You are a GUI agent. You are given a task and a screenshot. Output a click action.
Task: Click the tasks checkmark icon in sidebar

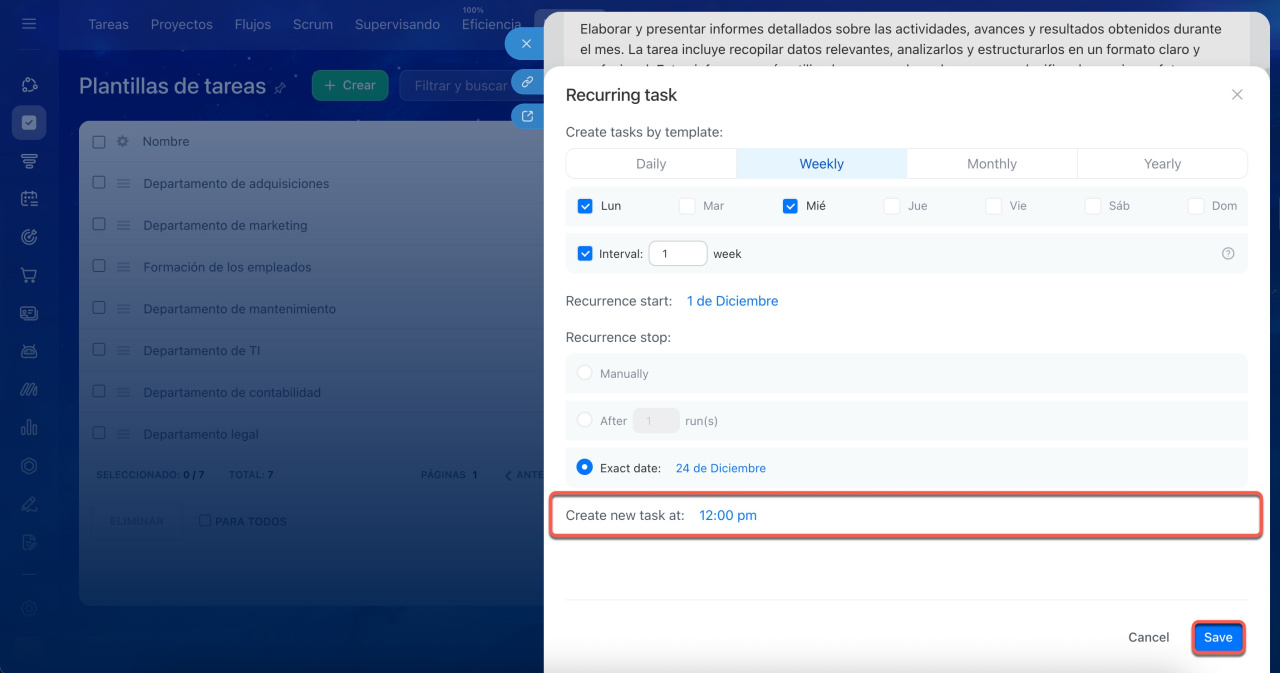point(29,123)
